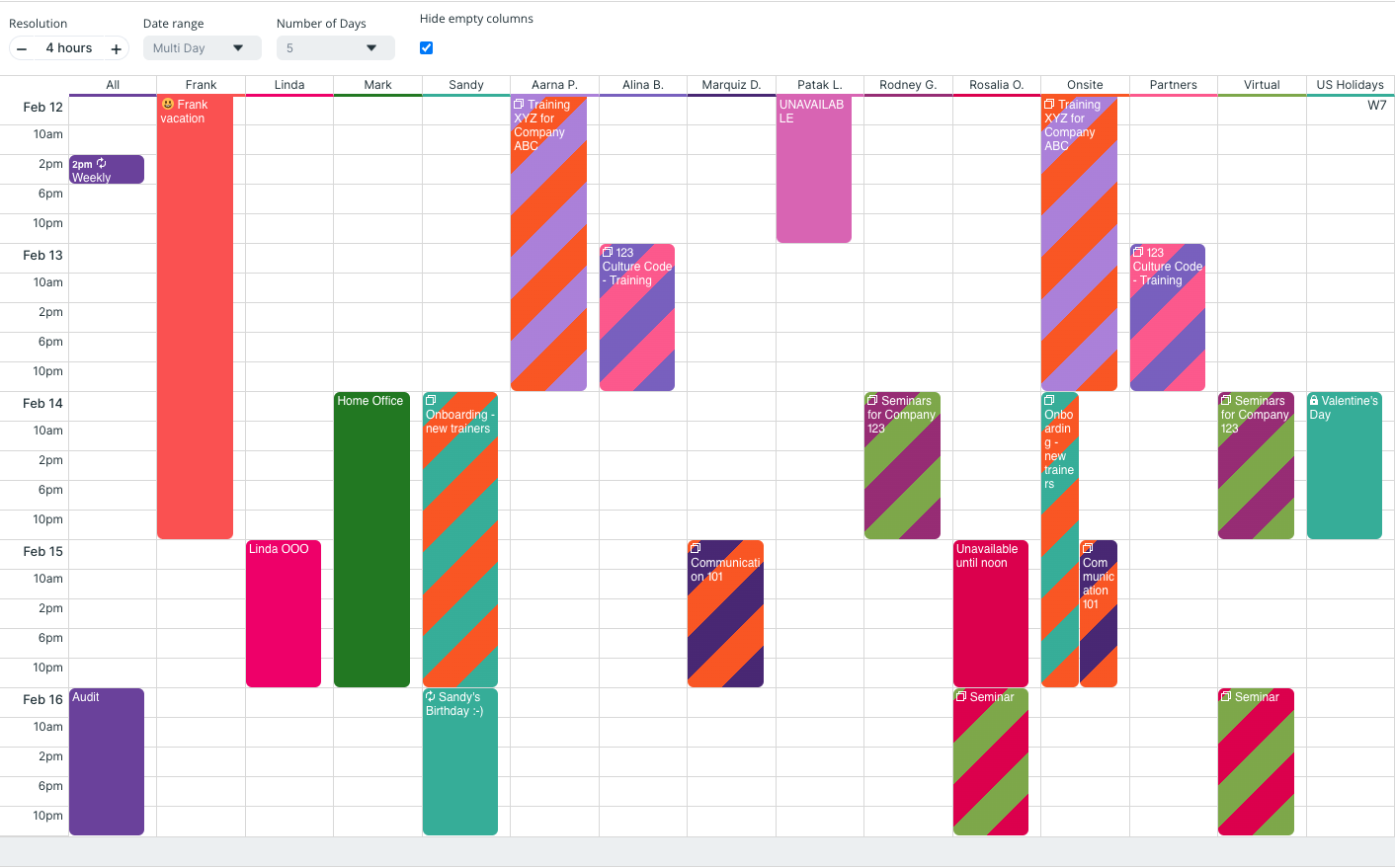Click the copy icon on Rodney's Seminars for Company 123
Image resolution: width=1395 pixels, height=868 pixels.
coord(870,400)
